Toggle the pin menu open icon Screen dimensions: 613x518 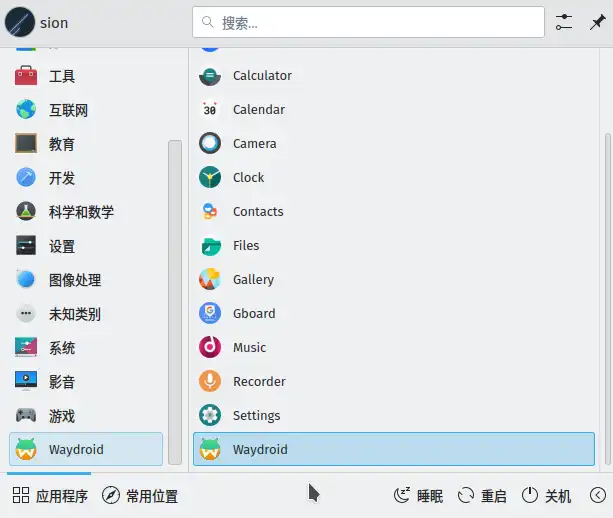click(x=595, y=22)
